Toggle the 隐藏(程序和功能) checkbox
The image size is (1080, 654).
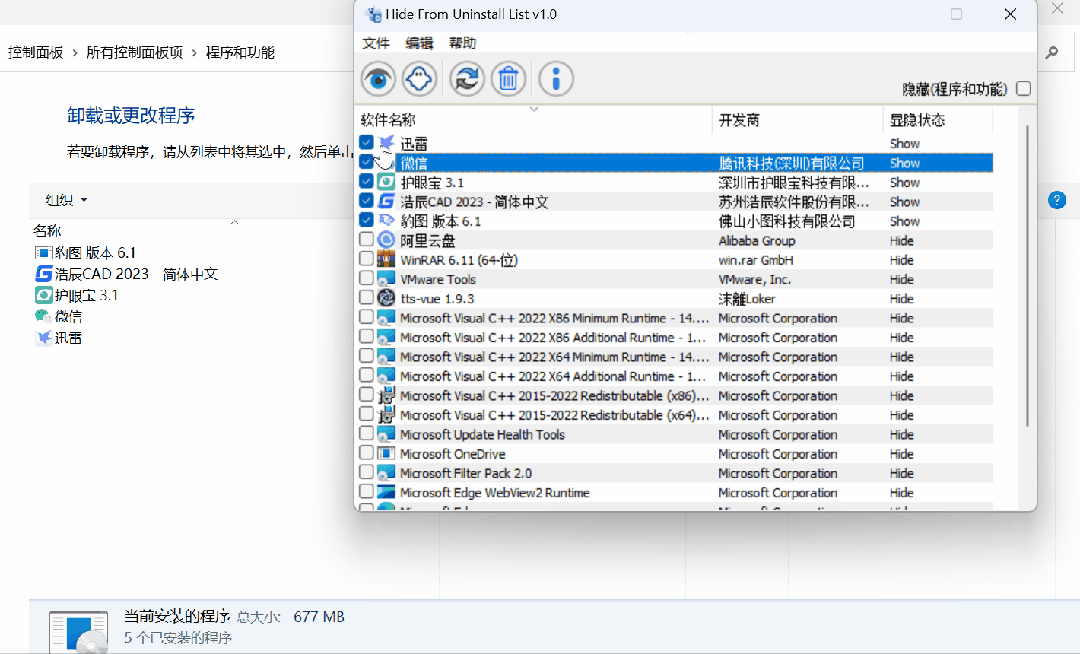click(1024, 89)
